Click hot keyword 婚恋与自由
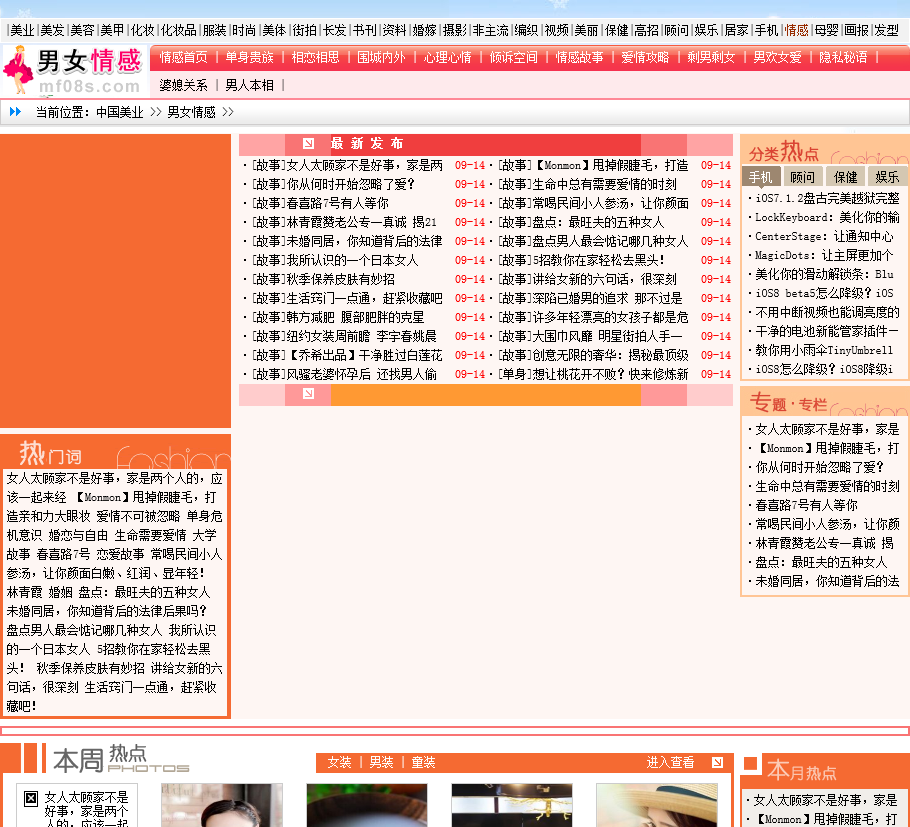Screen dimensions: 910x827 tap(78, 535)
